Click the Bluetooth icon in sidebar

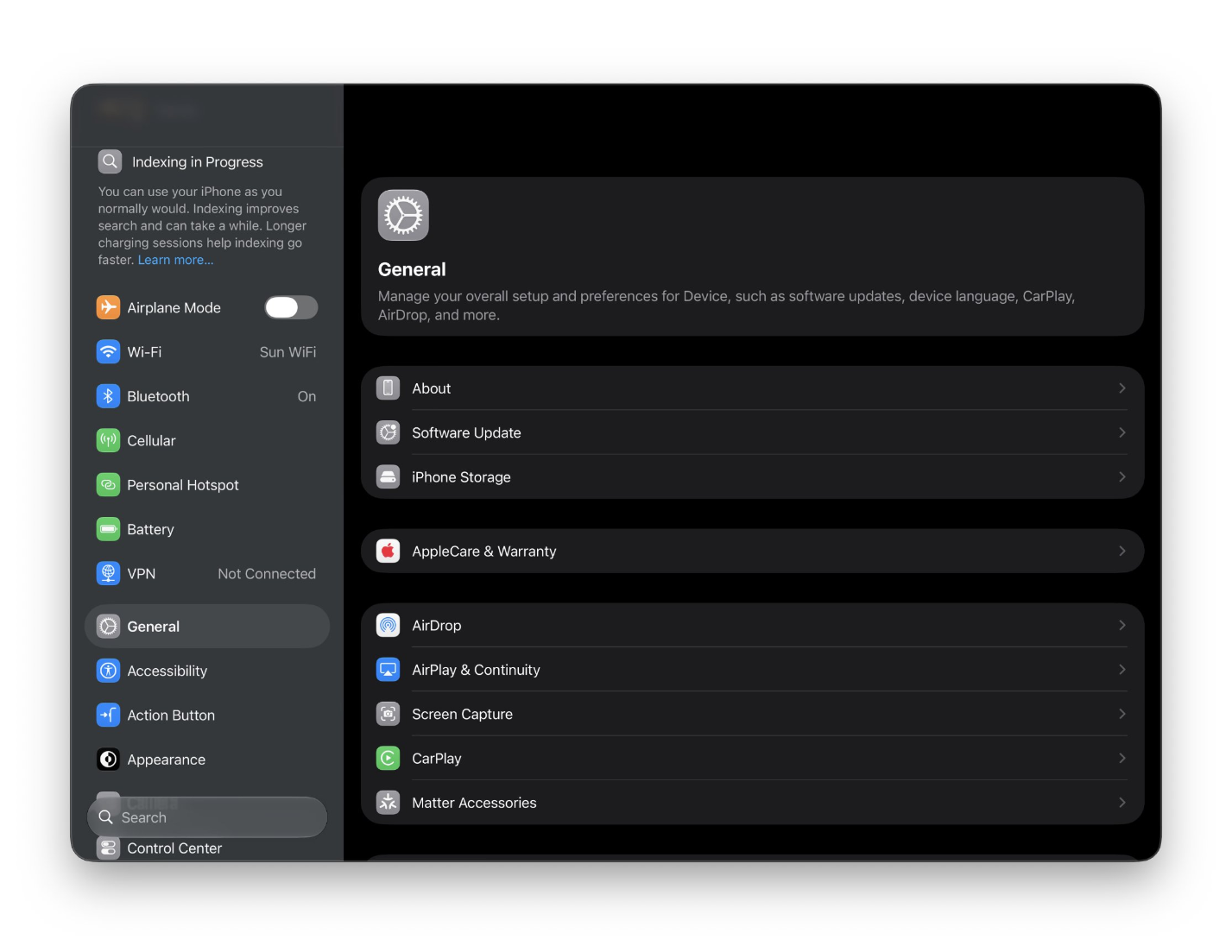coord(108,396)
